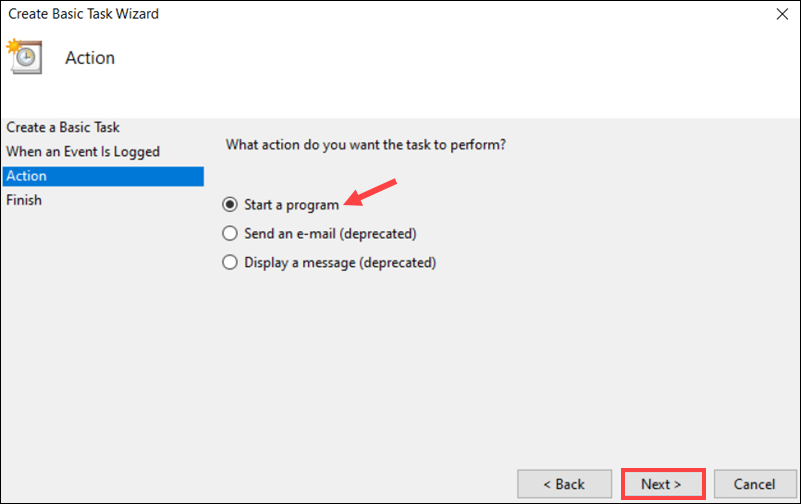The height and width of the screenshot is (504, 801).
Task: Click the Action page heading
Action: pos(90,58)
